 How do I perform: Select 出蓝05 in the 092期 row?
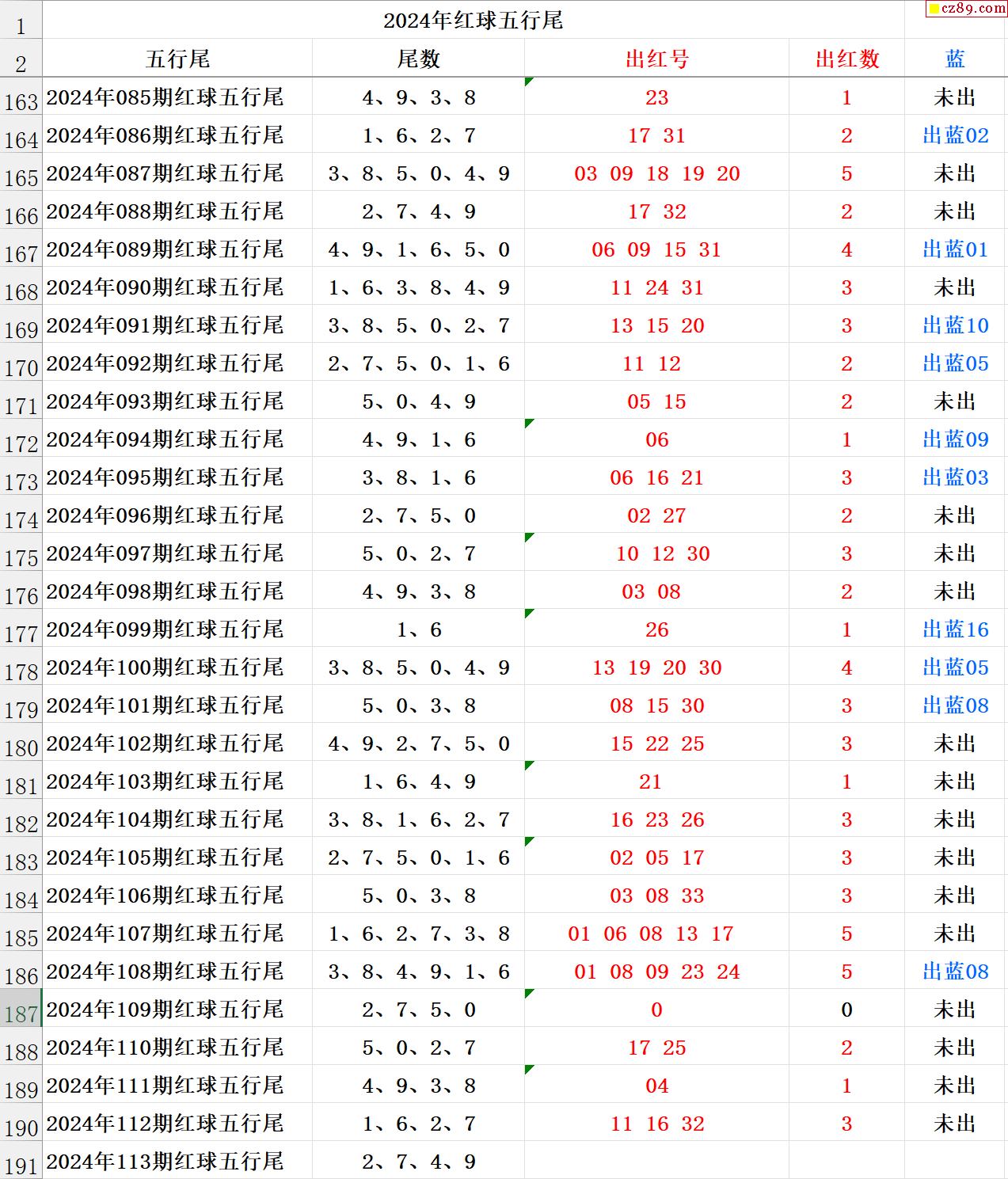coord(955,363)
